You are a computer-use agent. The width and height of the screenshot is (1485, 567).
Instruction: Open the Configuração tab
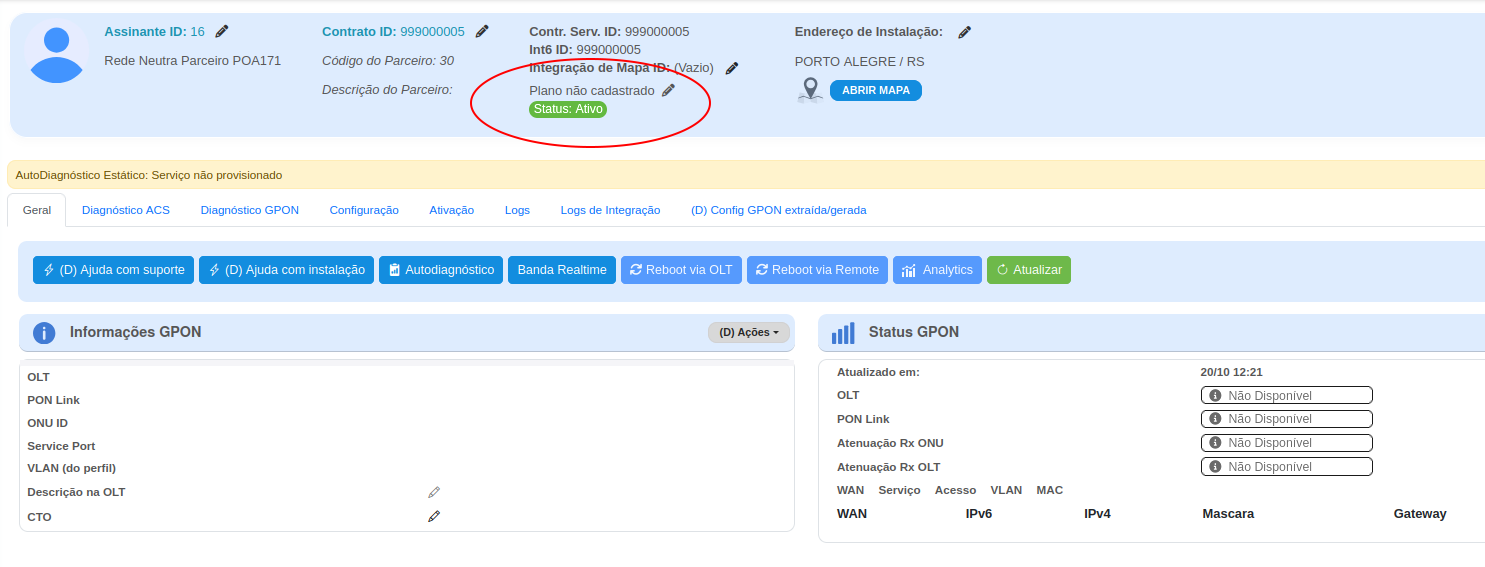point(364,210)
